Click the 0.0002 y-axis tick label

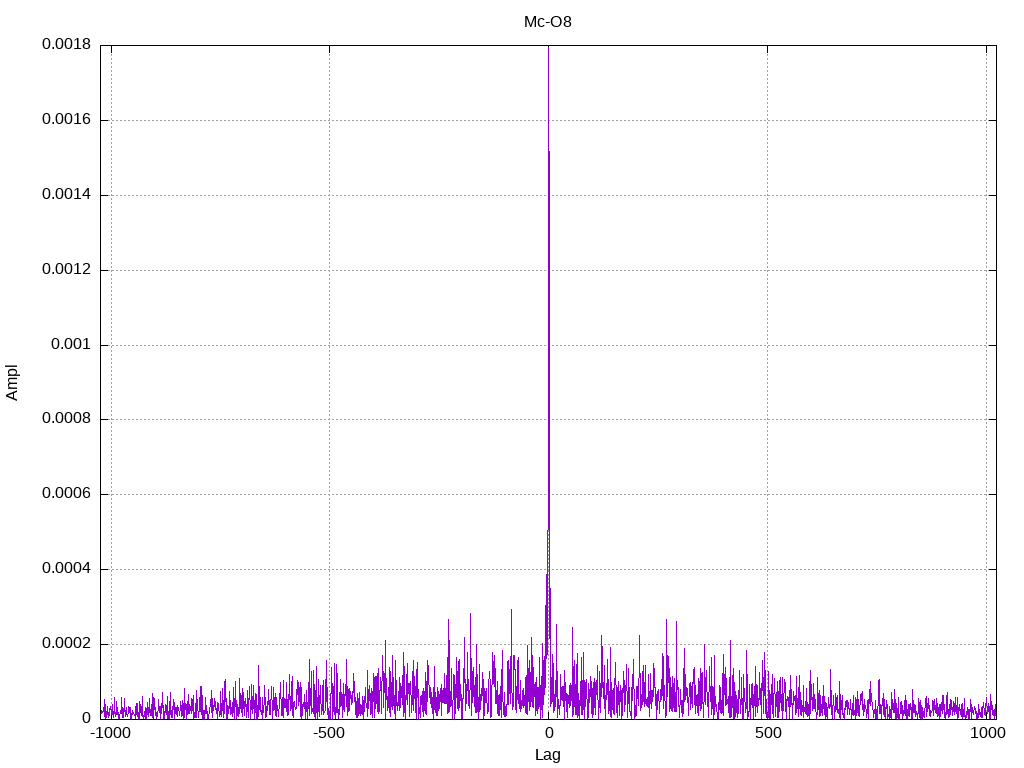point(66,644)
